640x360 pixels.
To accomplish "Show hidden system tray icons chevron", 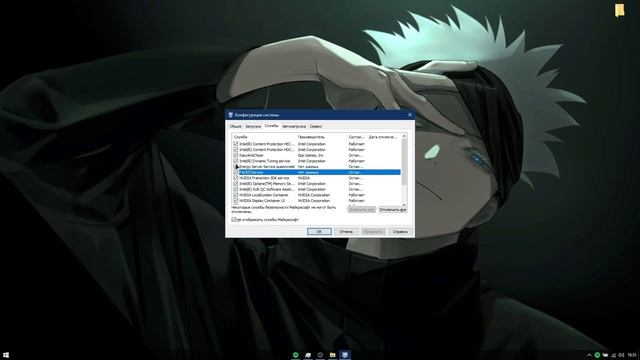I will click(589, 355).
